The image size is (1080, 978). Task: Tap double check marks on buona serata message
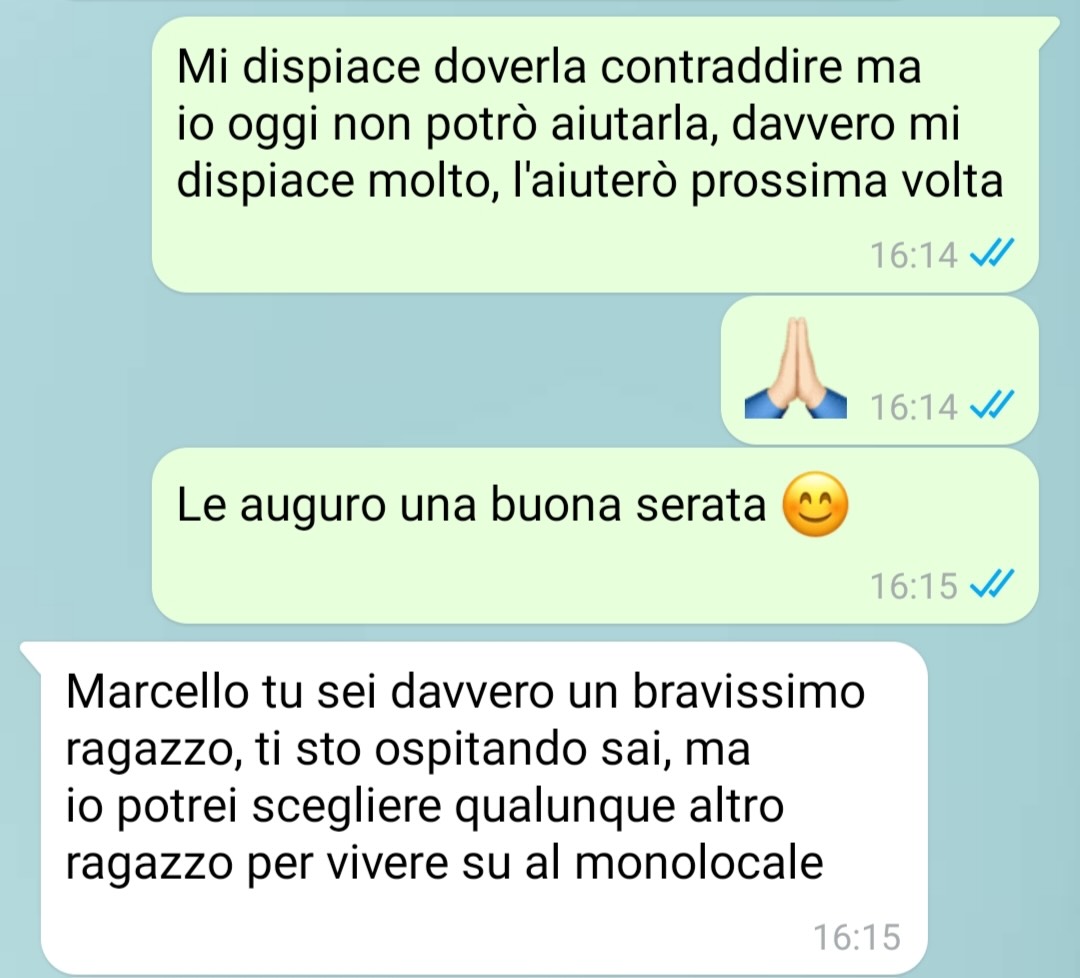[x=992, y=584]
